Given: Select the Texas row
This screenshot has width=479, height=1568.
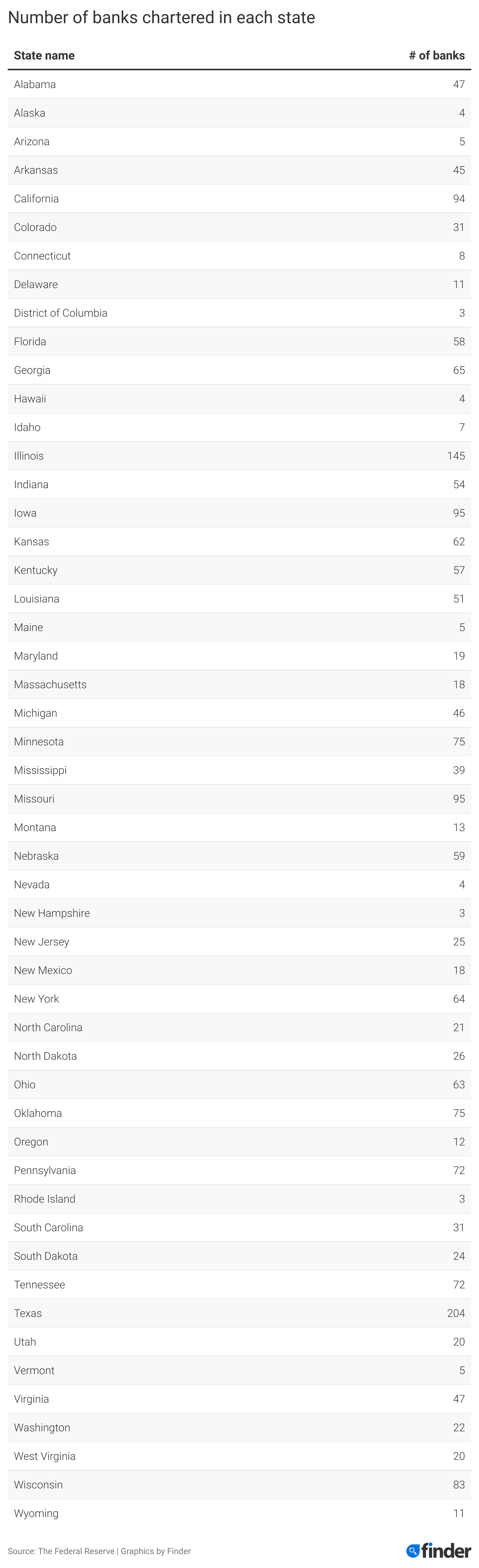Looking at the screenshot, I should [239, 1313].
